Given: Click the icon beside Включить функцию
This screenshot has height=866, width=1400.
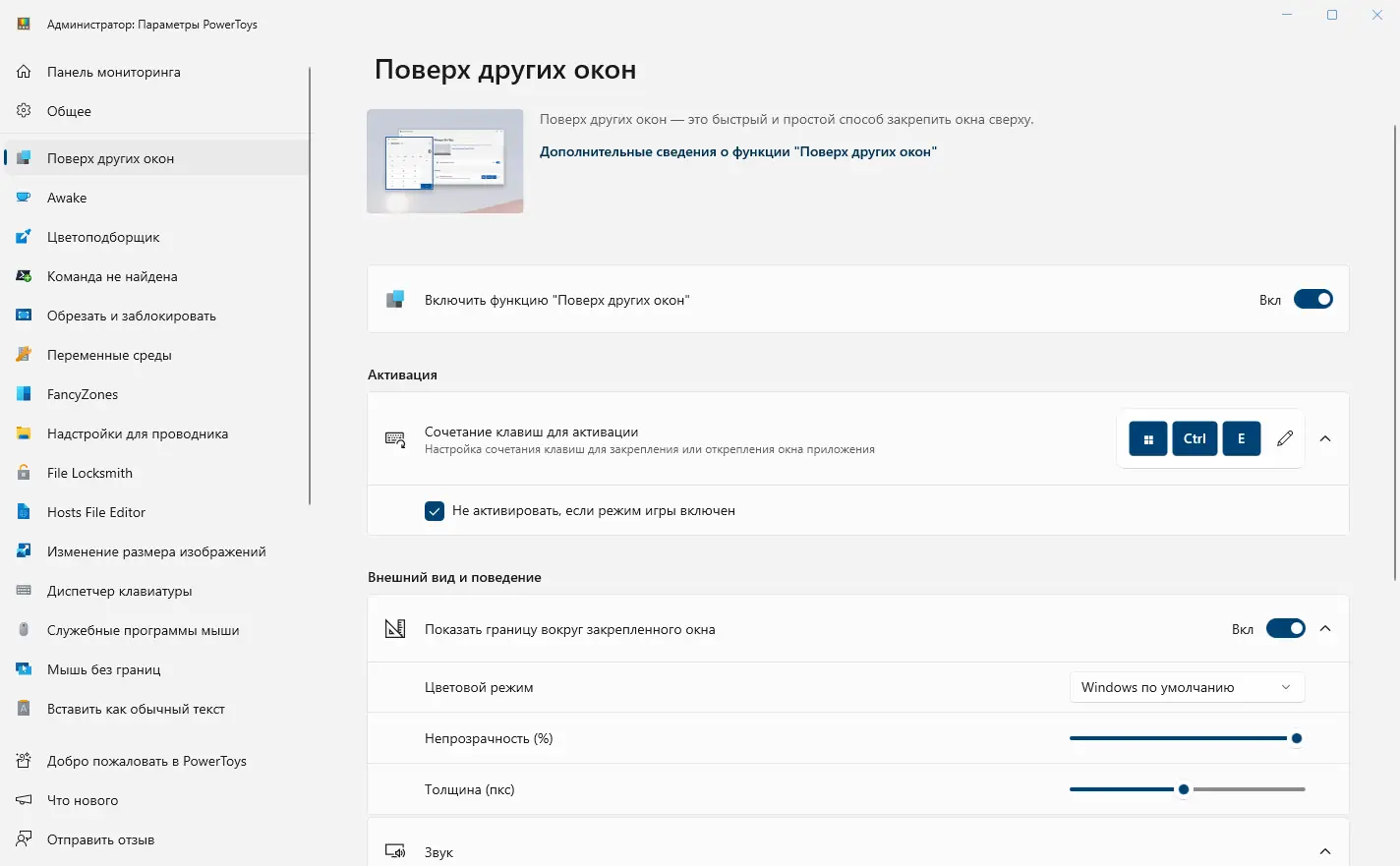Looking at the screenshot, I should (x=395, y=300).
